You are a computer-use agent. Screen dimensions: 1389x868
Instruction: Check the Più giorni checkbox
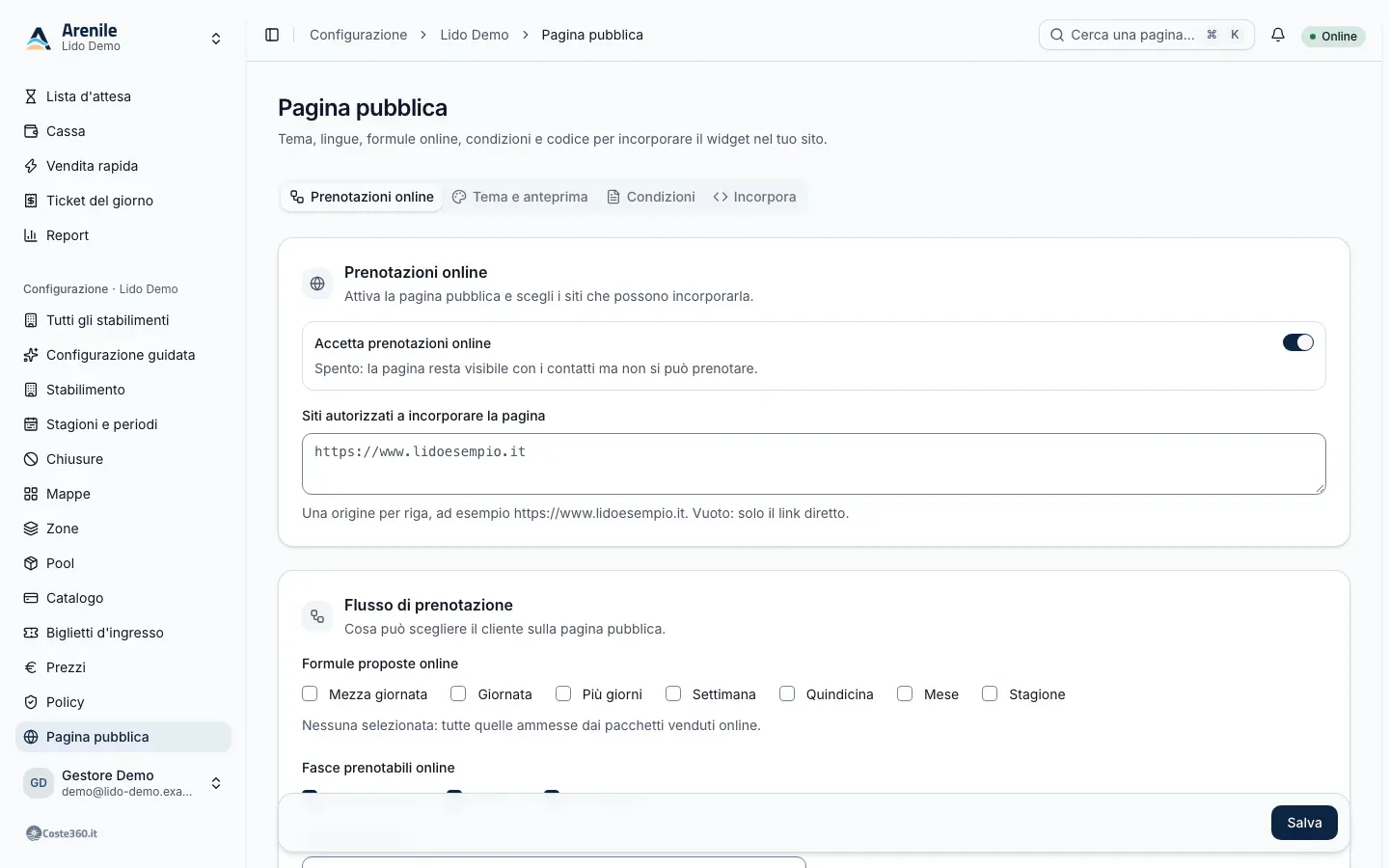563,693
